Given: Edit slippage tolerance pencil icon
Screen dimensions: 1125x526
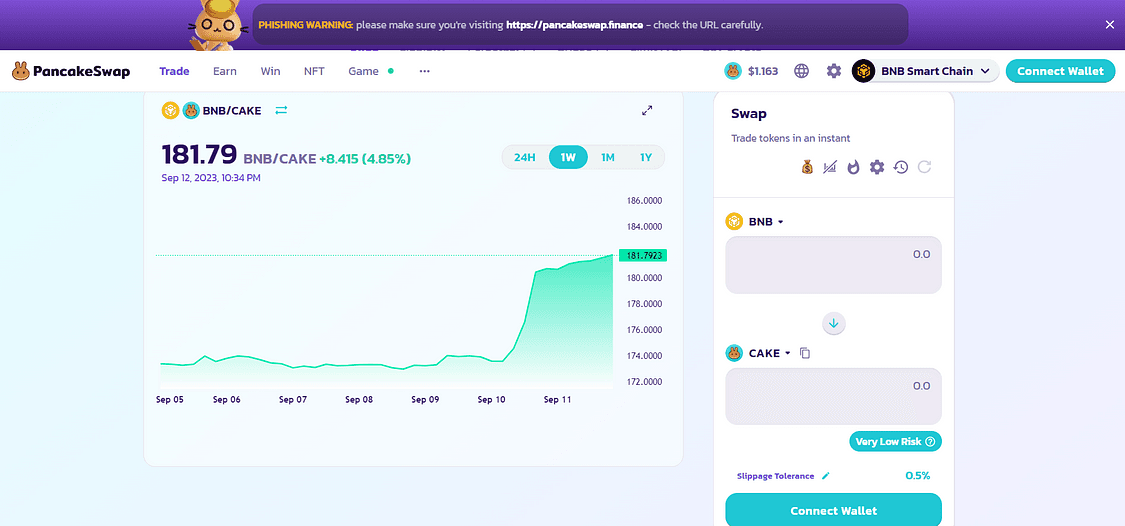Looking at the screenshot, I should click(826, 476).
